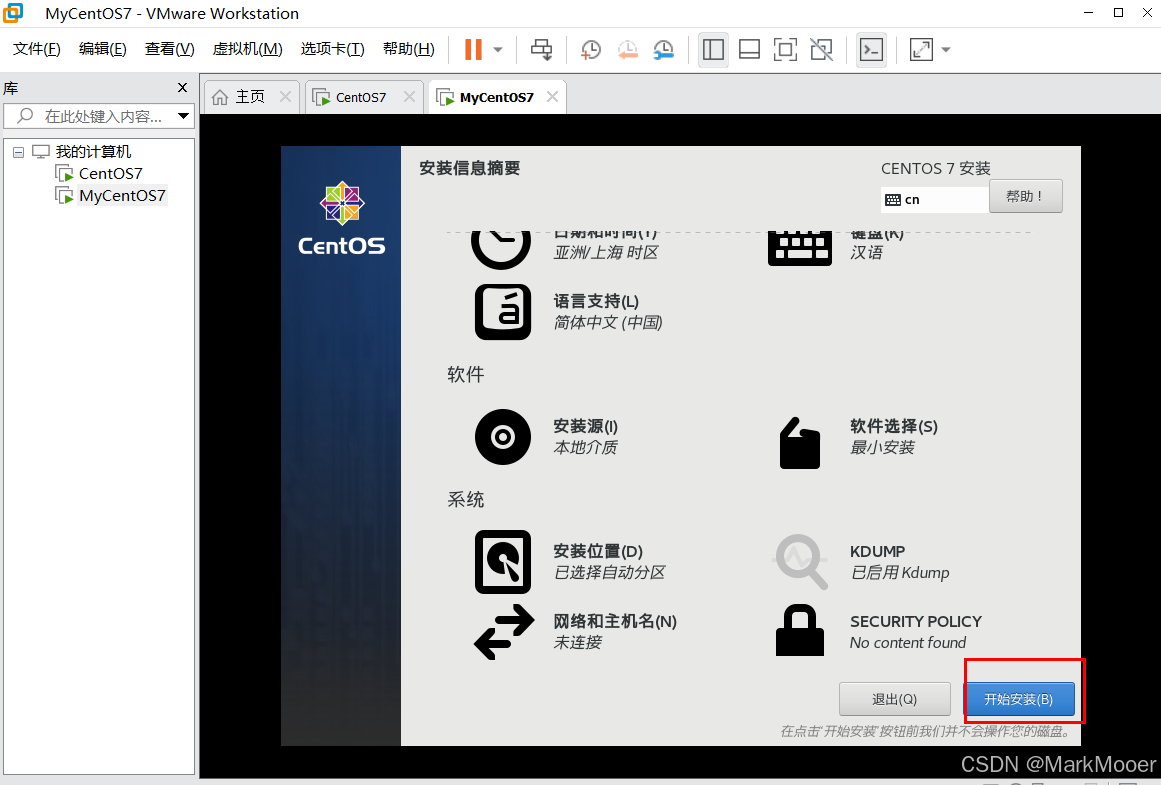This screenshot has width=1161, height=785.
Task: Click the 帮助! button in installer
Action: point(1026,196)
